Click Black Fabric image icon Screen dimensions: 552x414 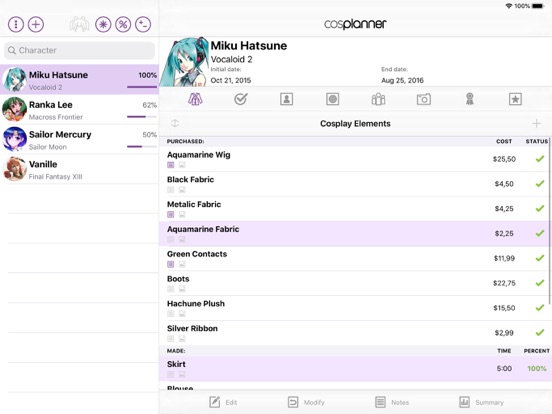tap(182, 190)
